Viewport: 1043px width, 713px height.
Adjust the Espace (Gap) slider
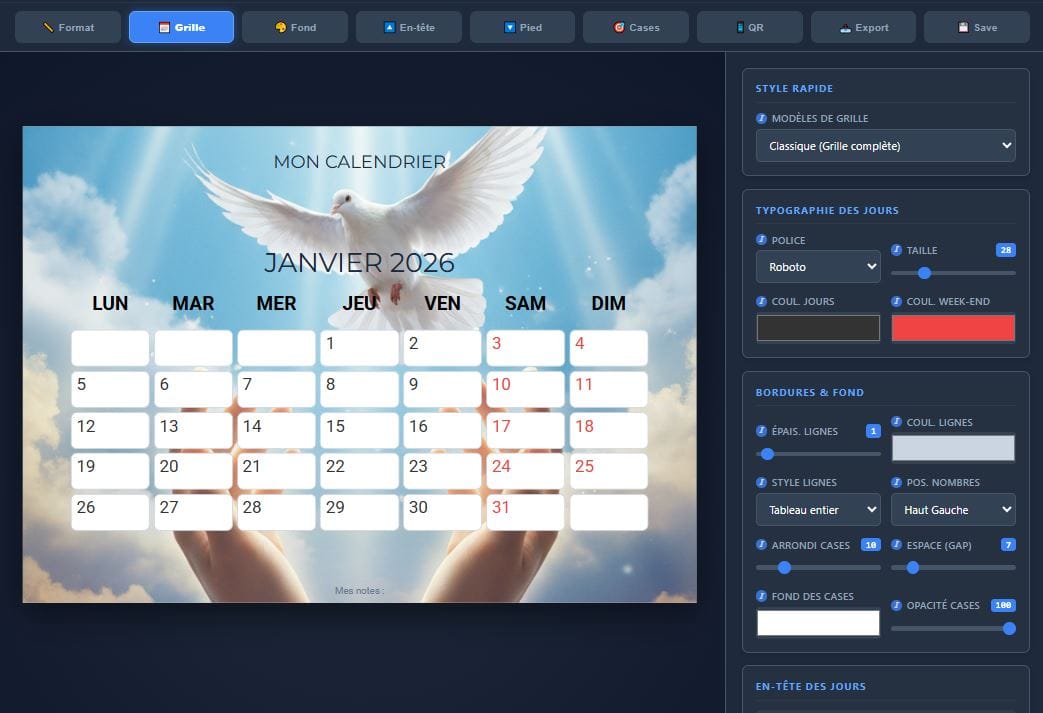912,567
